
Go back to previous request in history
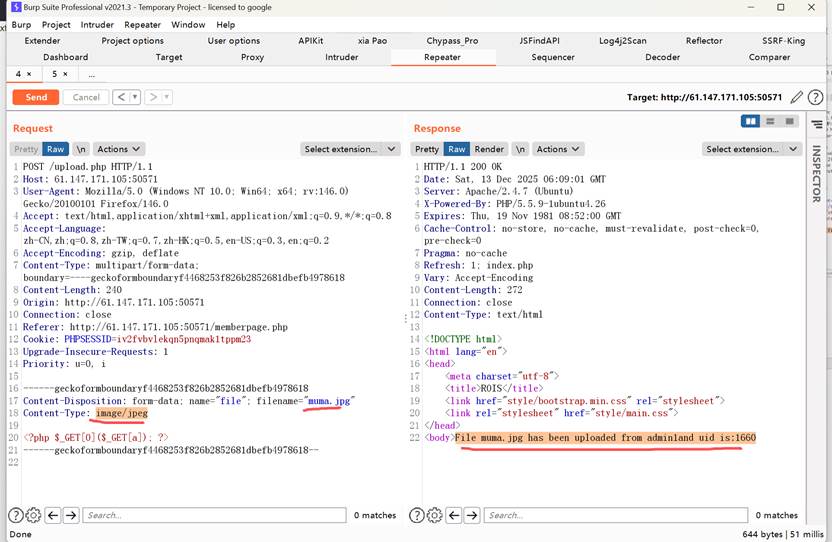122,97
